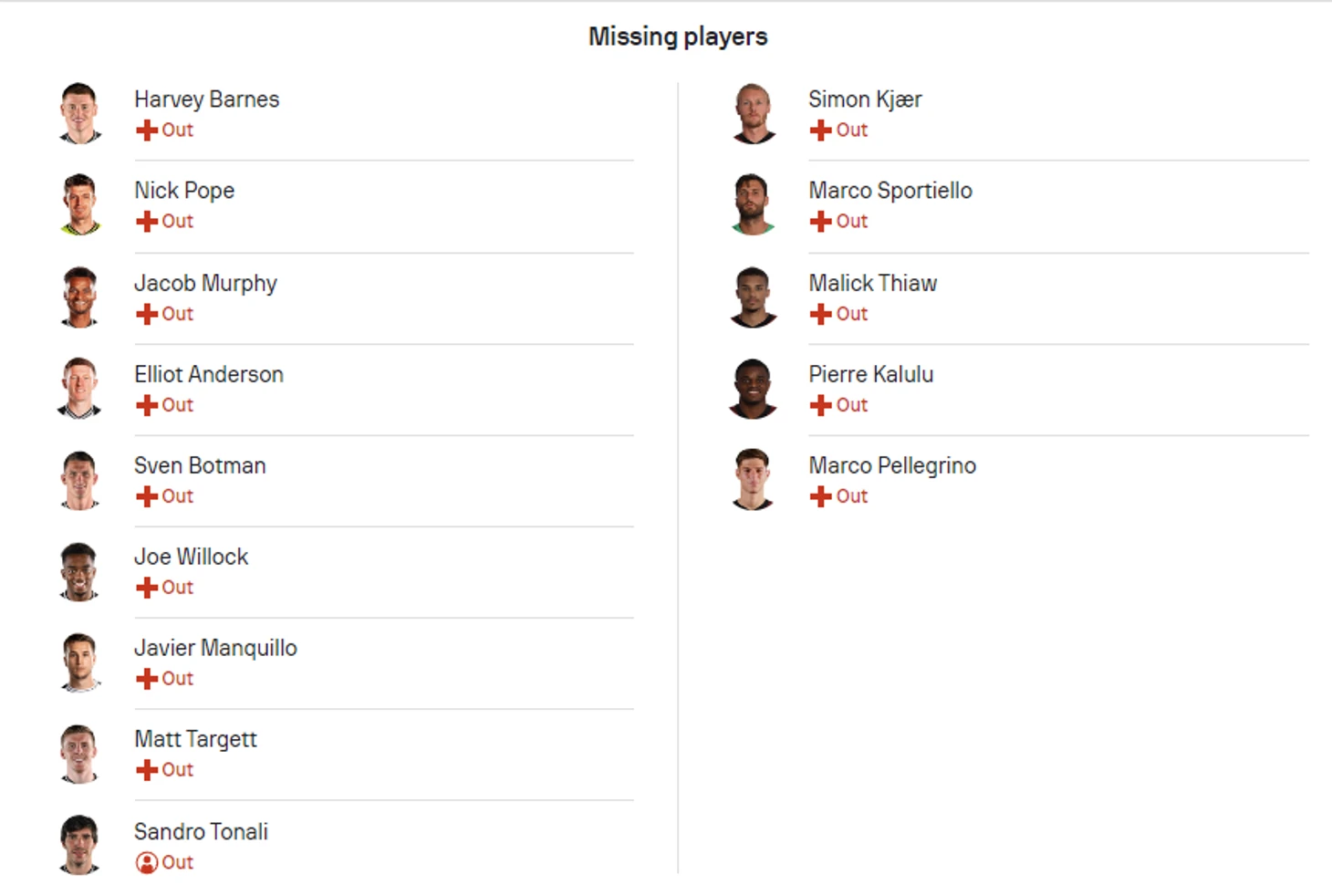Select the Elliot Anderson name
This screenshot has height=896, width=1332.
(209, 374)
